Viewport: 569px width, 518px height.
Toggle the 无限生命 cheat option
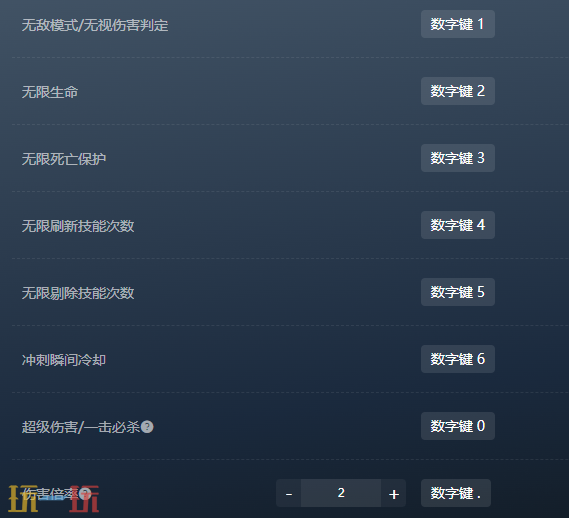[x=50, y=92]
